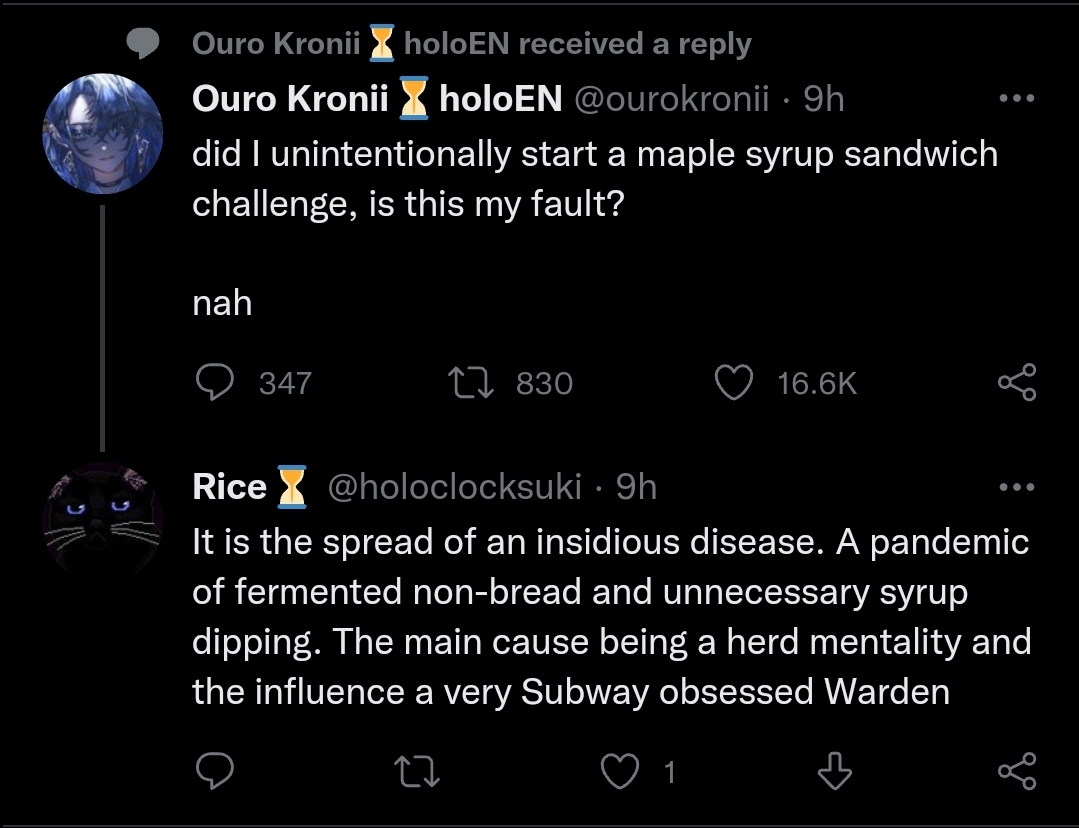Open the 9h timestamp on Rice's reply

[637, 487]
